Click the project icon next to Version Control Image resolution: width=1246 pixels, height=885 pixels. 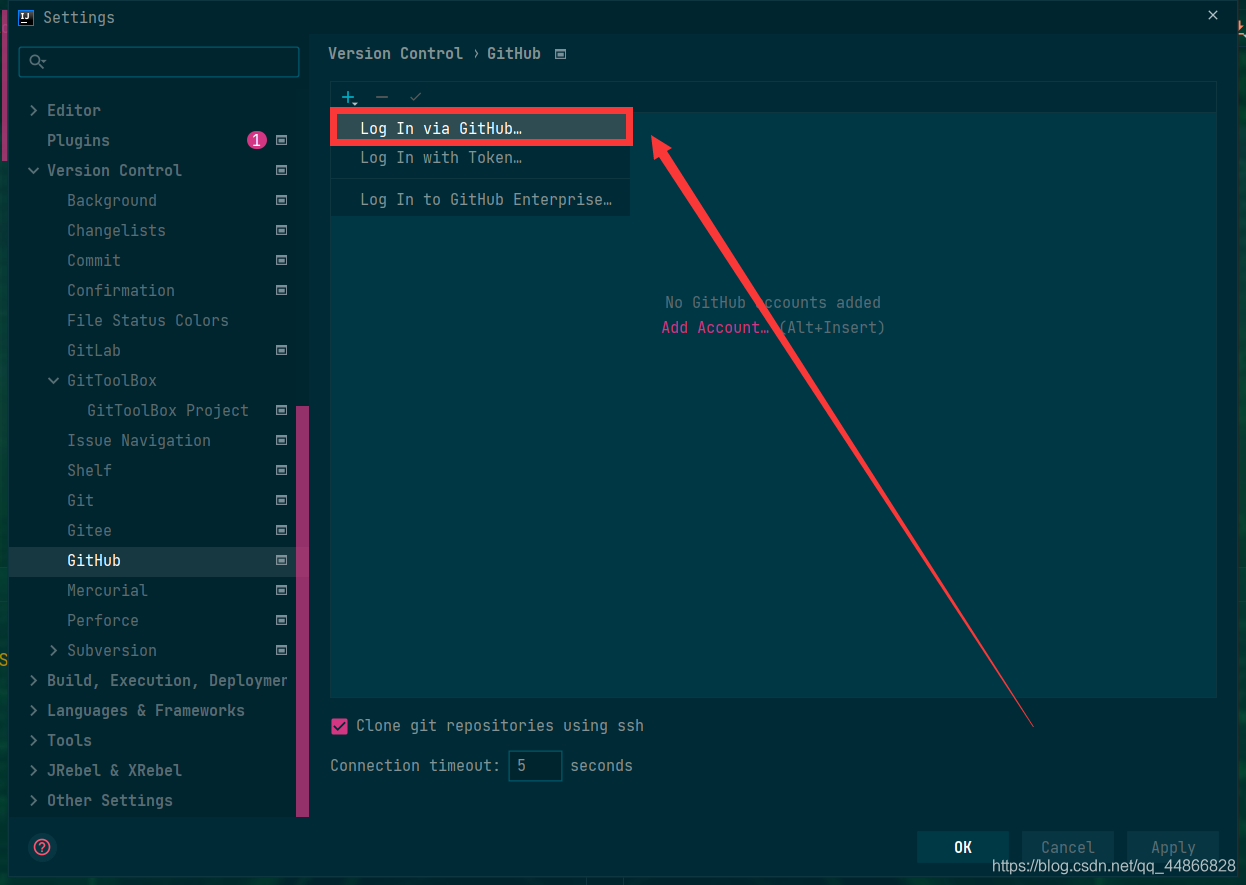pos(281,171)
